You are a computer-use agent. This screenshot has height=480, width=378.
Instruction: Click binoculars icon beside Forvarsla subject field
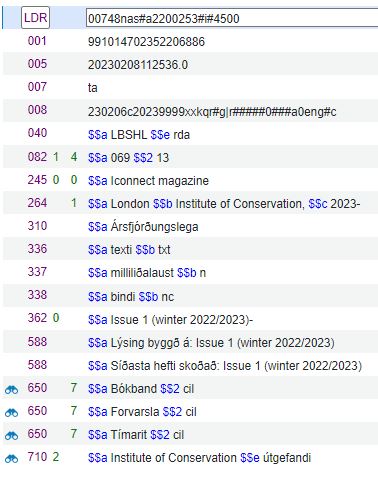pos(11,412)
